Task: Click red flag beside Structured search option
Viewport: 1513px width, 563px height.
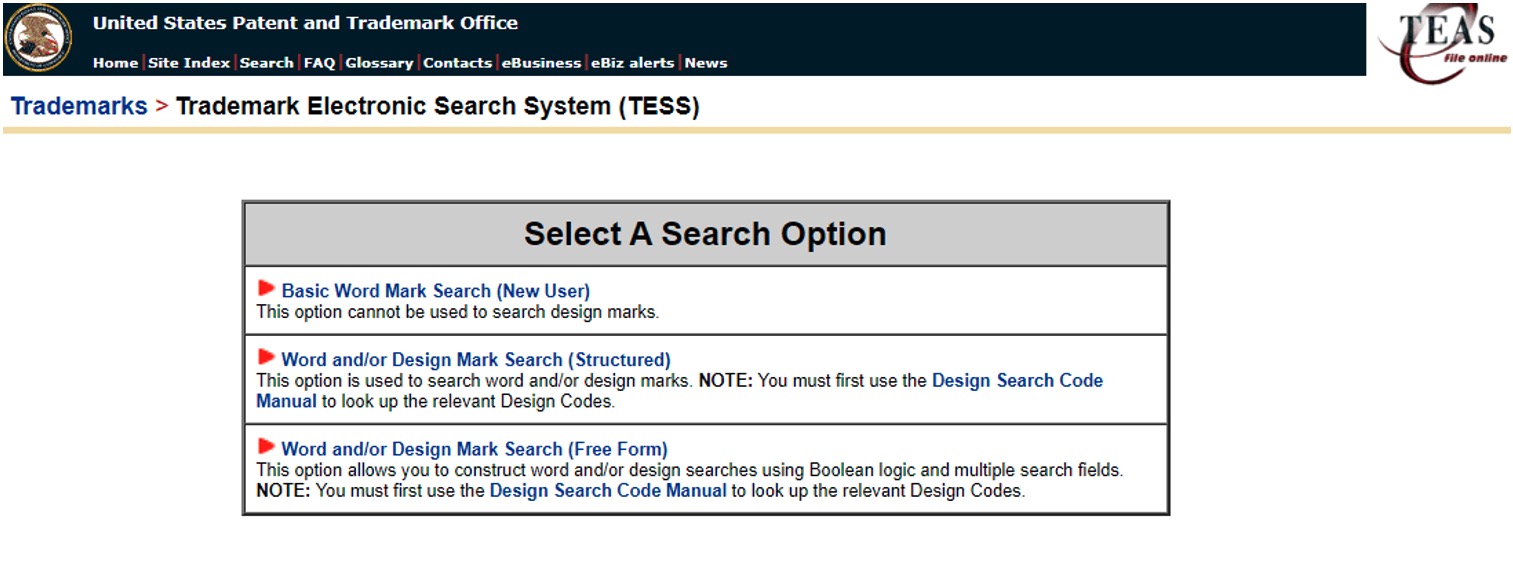Action: 266,357
